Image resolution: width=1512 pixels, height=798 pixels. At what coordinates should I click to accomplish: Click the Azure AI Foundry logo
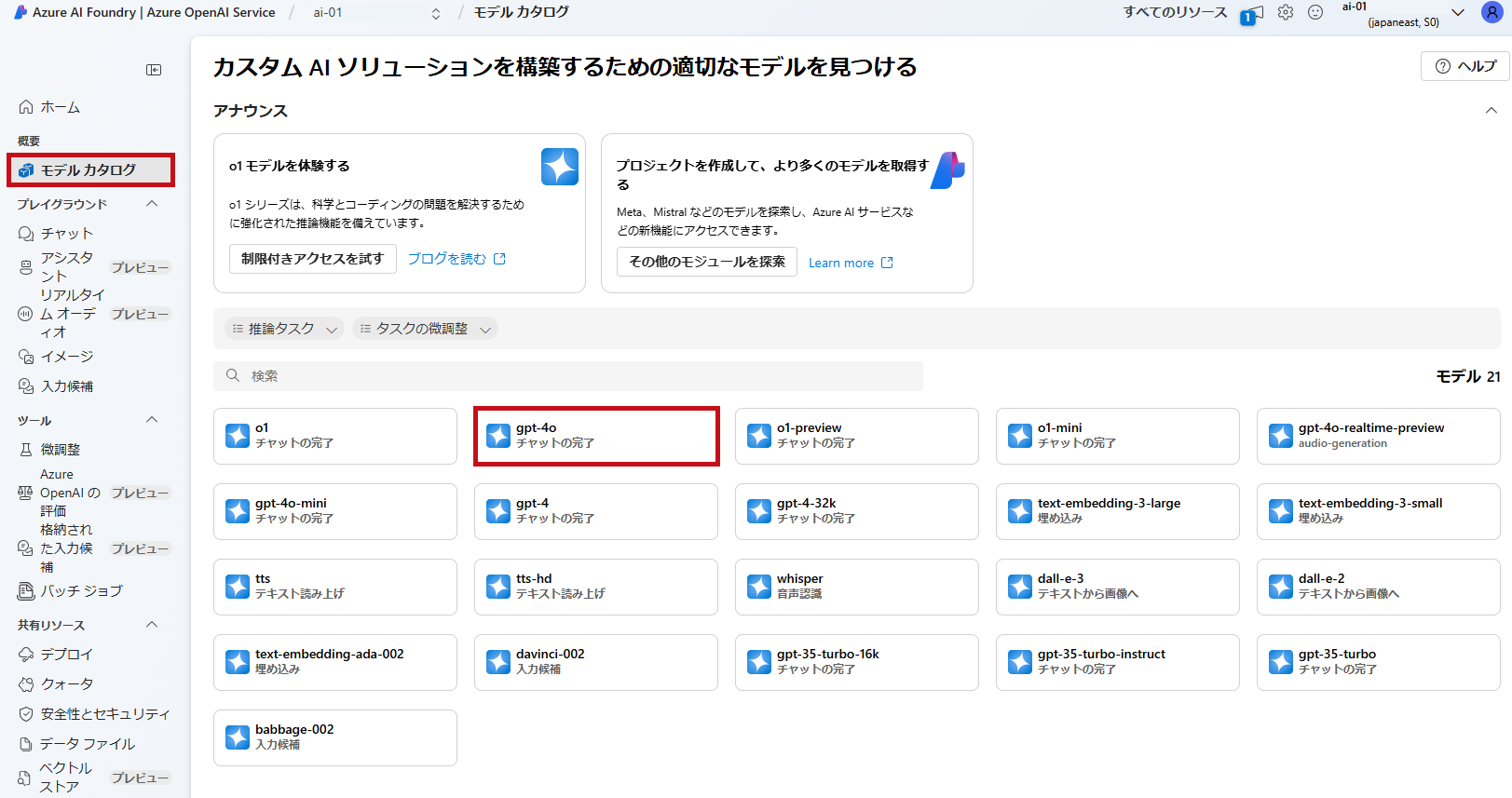(x=20, y=12)
